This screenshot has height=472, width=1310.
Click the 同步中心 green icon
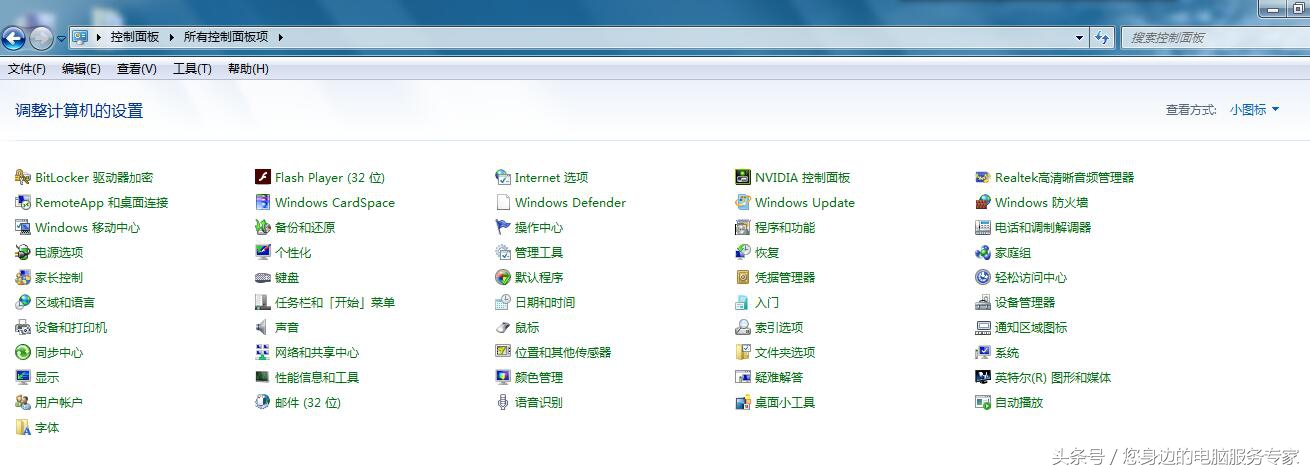[23, 352]
